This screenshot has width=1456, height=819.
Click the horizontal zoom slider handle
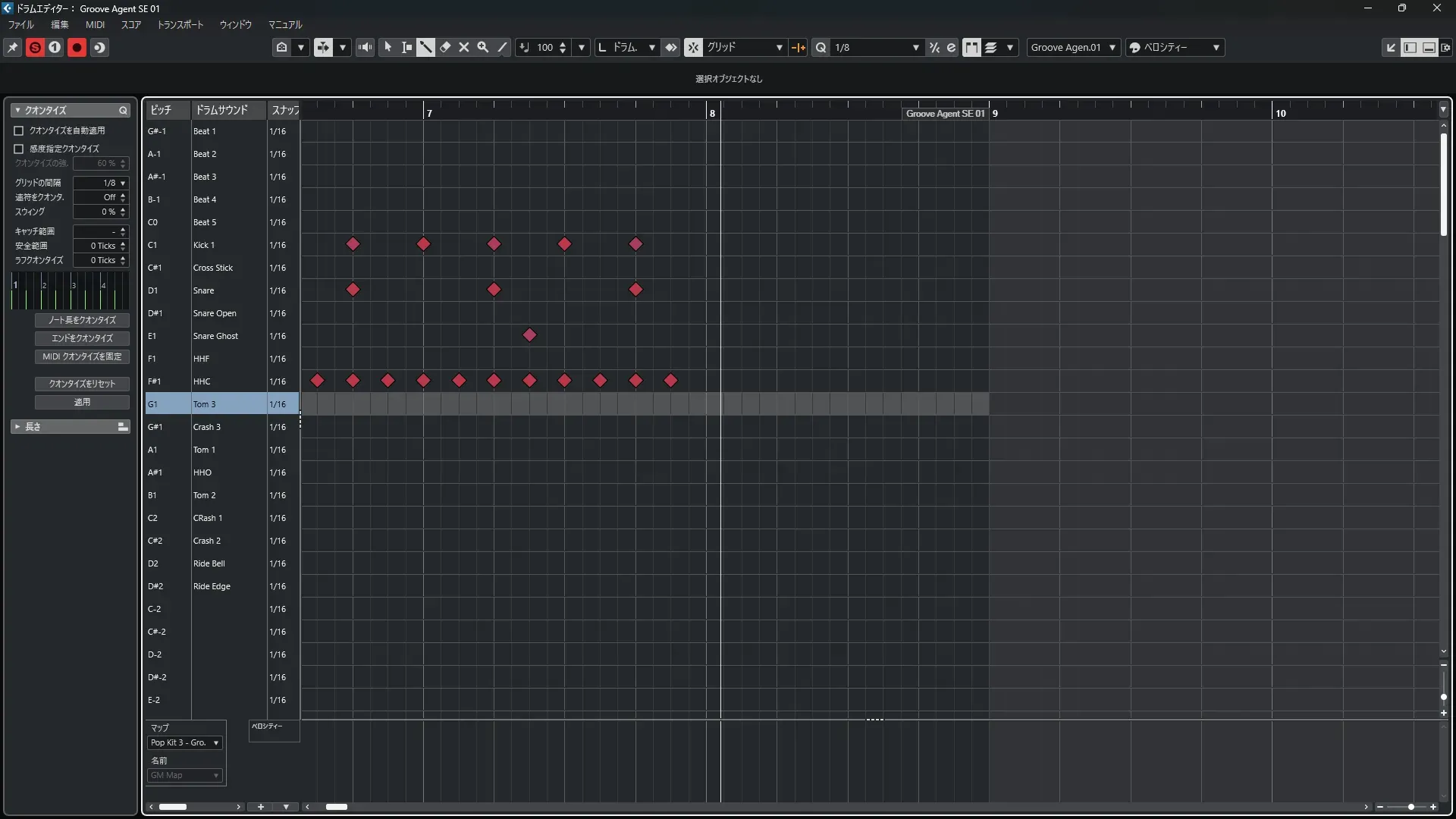(x=1410, y=807)
